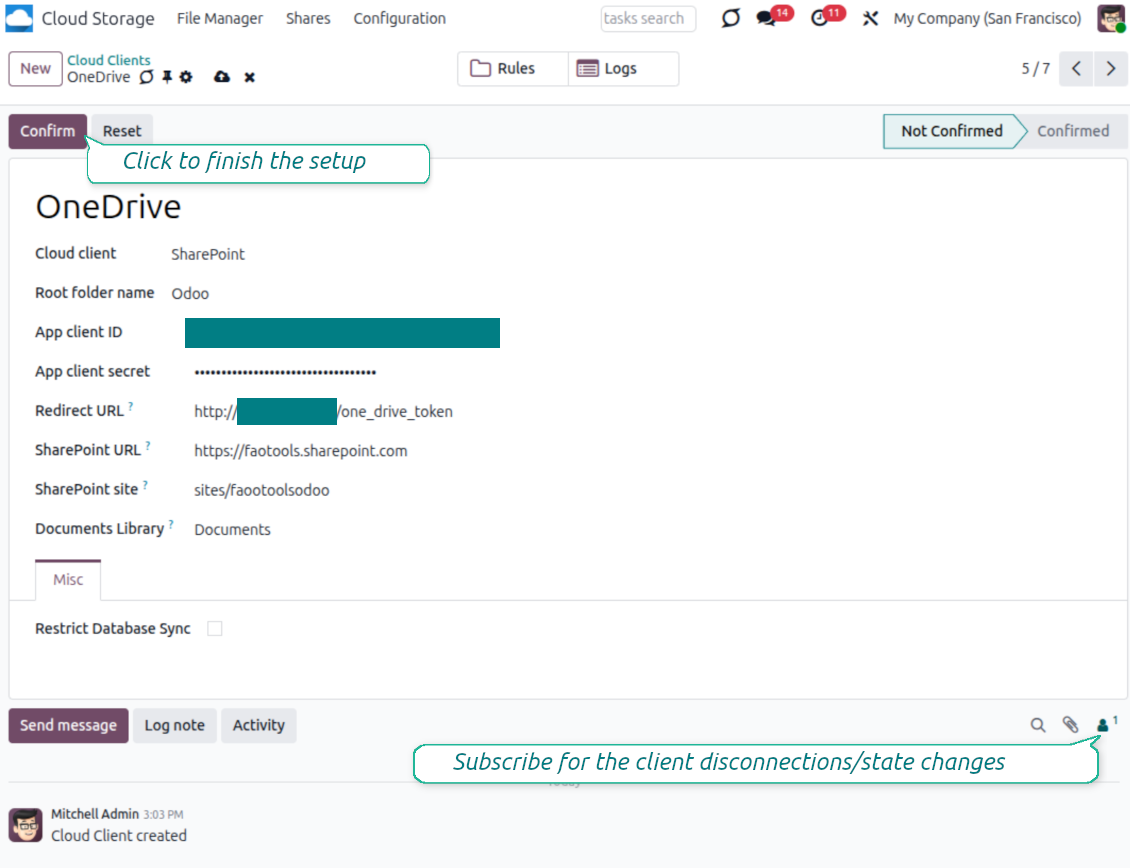
Task: Click the paperclip attachments icon
Action: pyautogui.click(x=1070, y=725)
